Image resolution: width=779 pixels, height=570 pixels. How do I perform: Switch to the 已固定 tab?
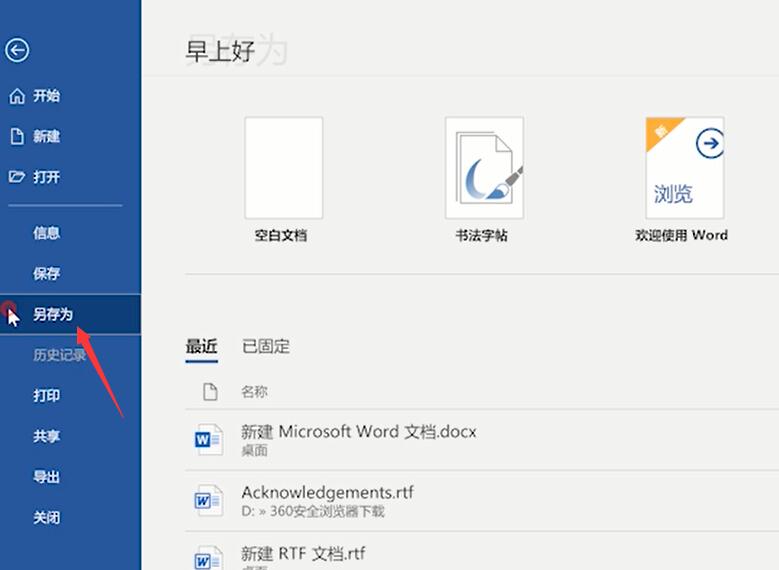[266, 346]
